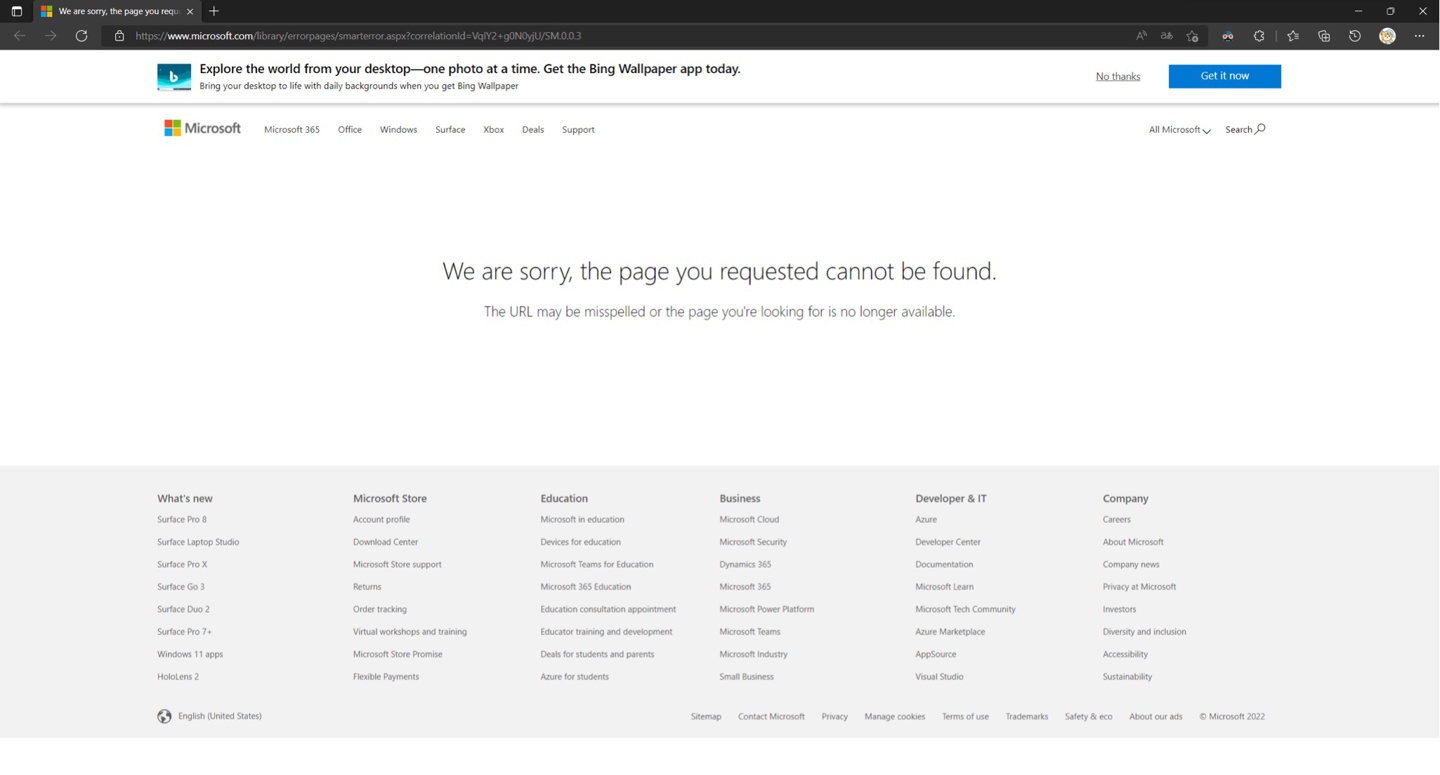This screenshot has width=1440, height=775.
Task: Click the Microsoft logo
Action: pos(202,128)
